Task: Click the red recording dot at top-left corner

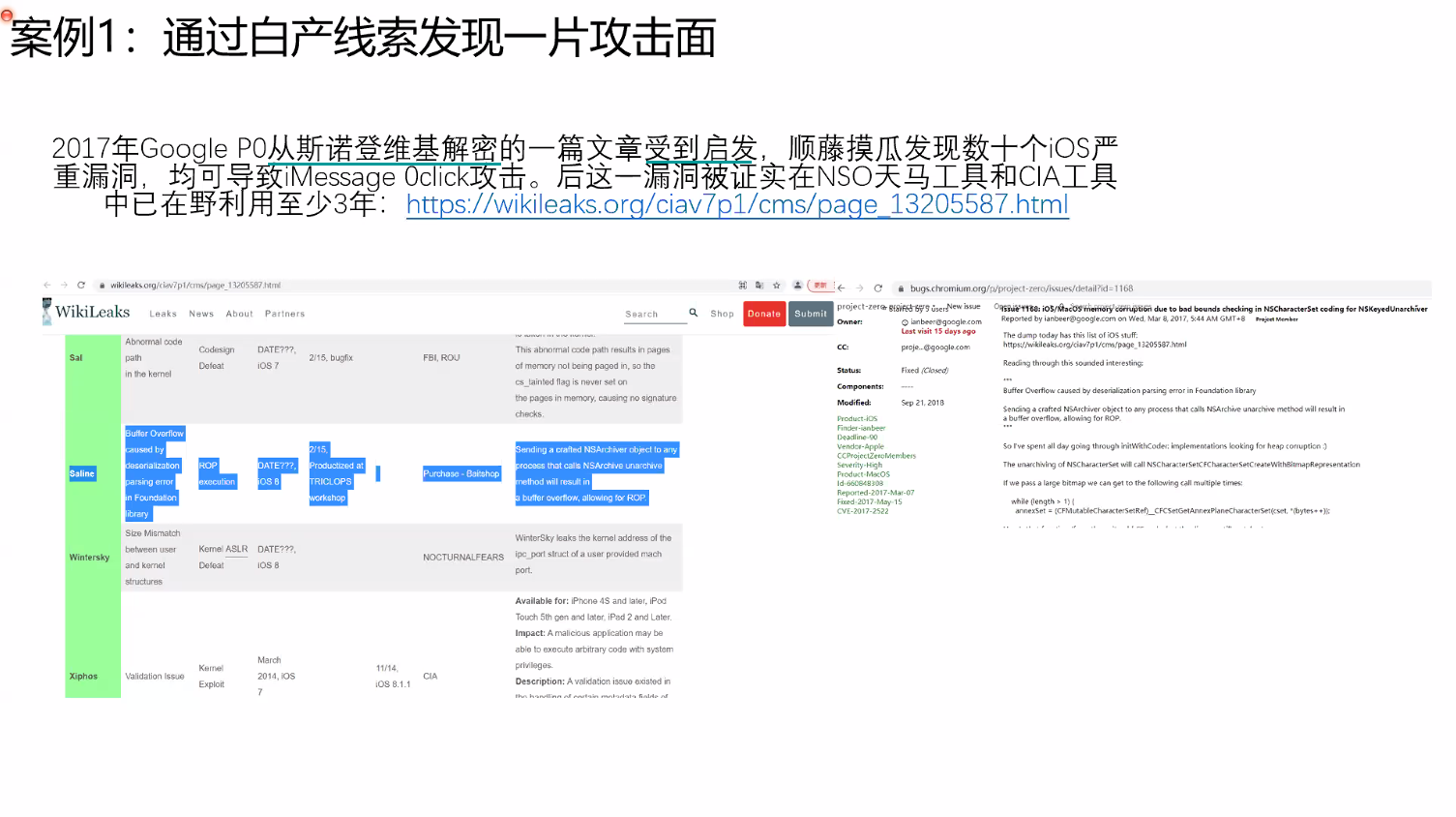Action: (7, 15)
